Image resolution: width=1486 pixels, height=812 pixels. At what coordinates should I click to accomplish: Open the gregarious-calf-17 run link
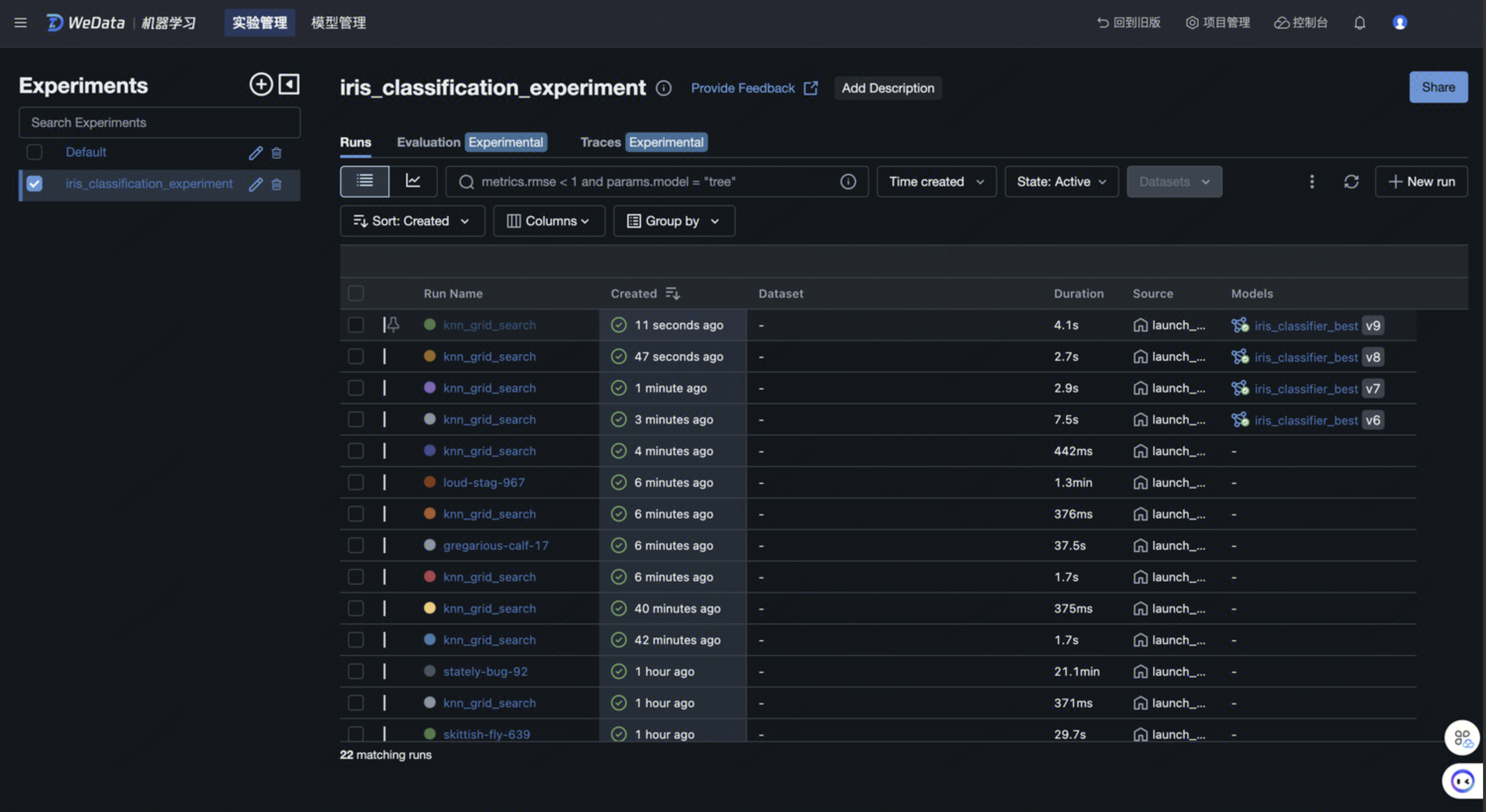pyautogui.click(x=495, y=545)
